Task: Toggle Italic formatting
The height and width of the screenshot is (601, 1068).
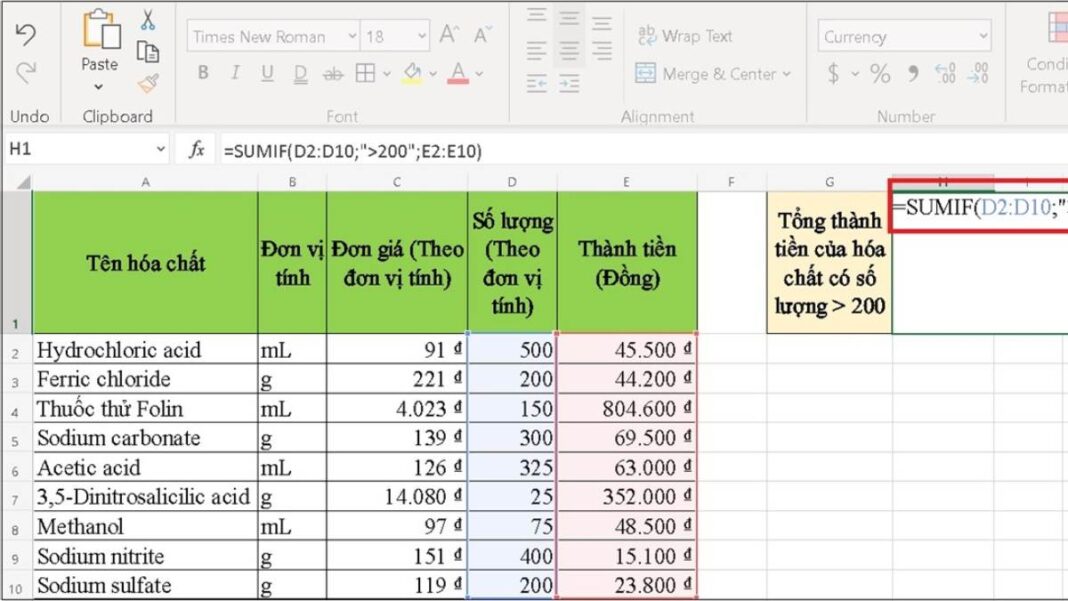Action: (x=235, y=73)
